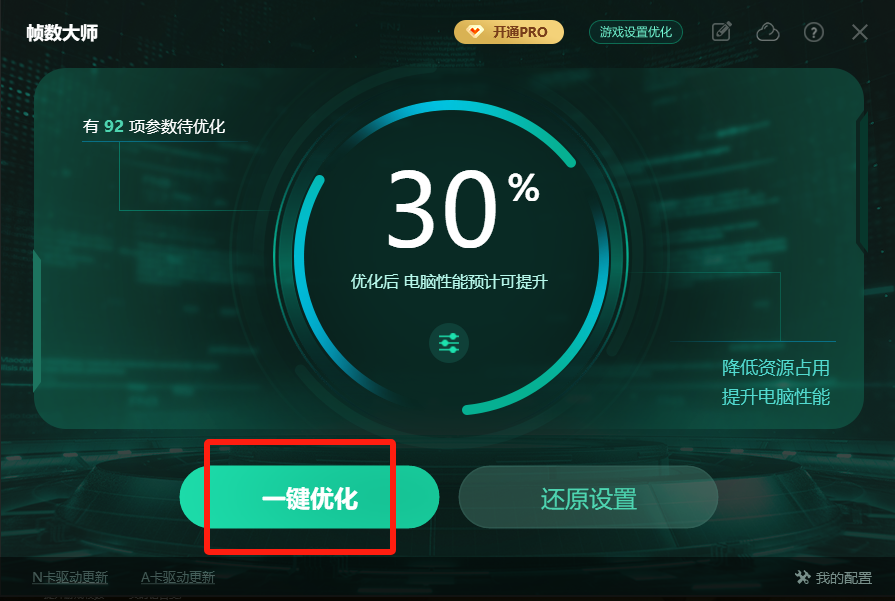This screenshot has height=601, width=895.
Task: Click the optimization sliders settings icon
Action: [449, 343]
